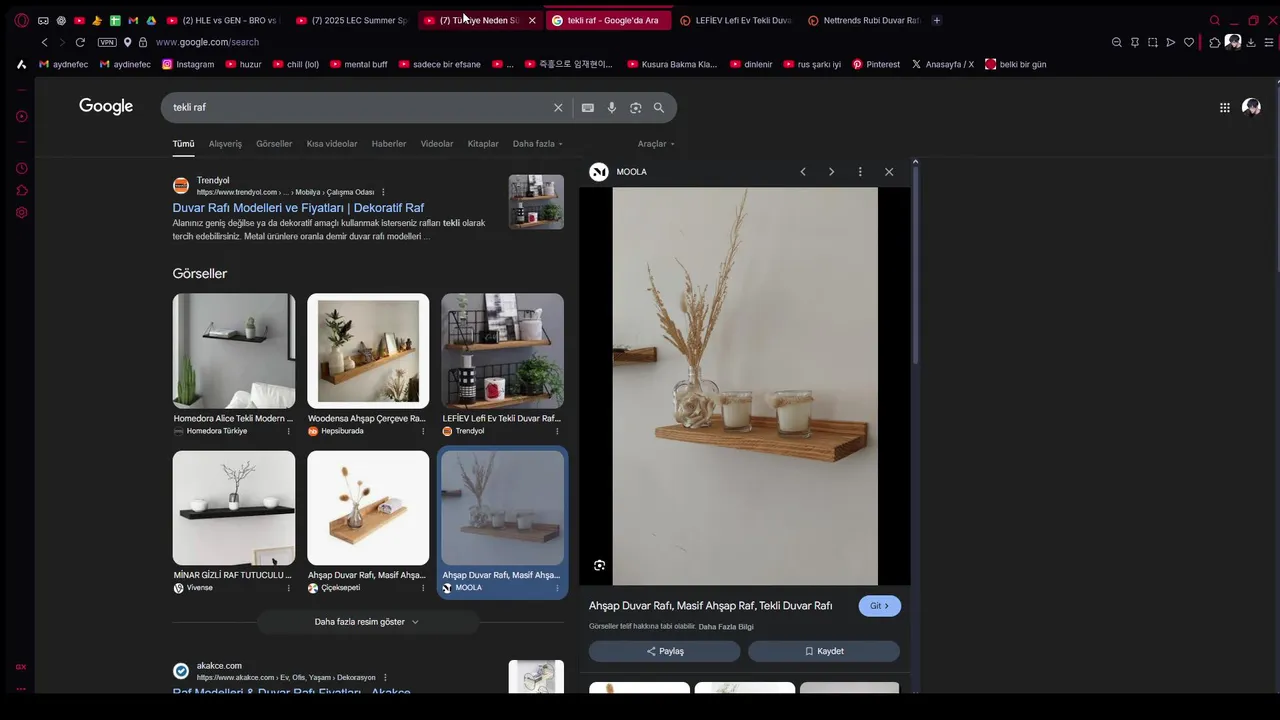Open the Google account avatar

(x=1251, y=107)
